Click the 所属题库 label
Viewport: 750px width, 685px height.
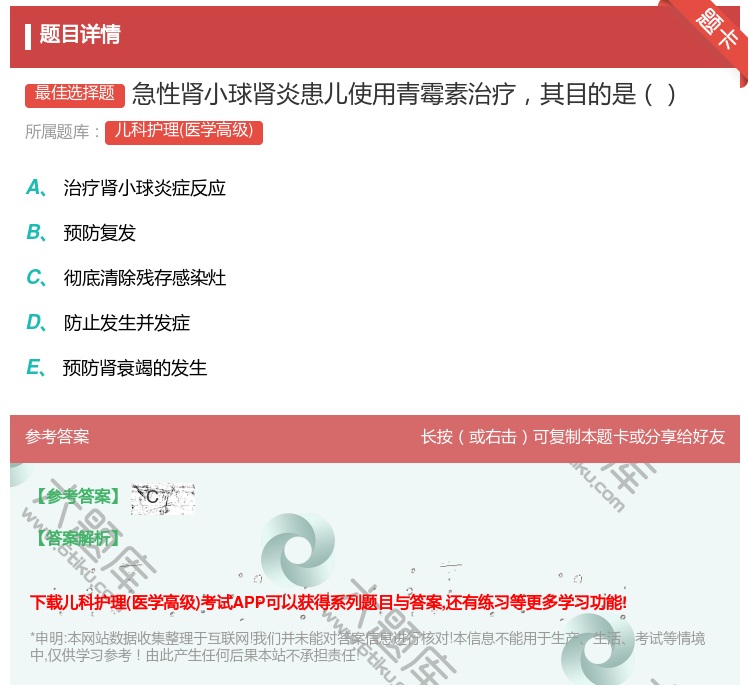pyautogui.click(x=63, y=132)
